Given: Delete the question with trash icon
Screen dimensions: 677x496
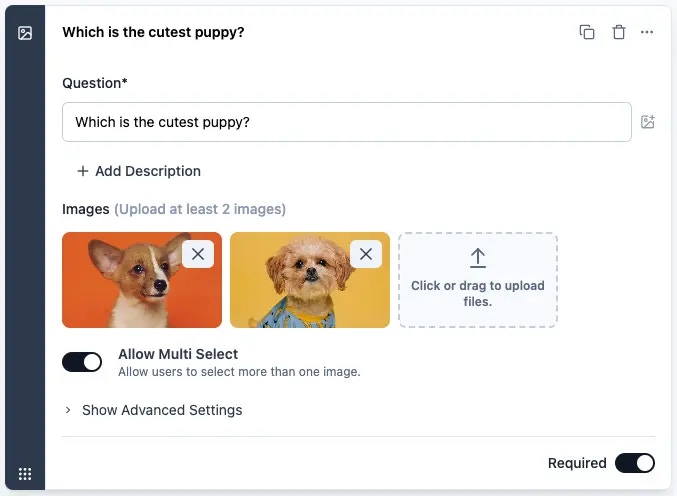Looking at the screenshot, I should 619,32.
